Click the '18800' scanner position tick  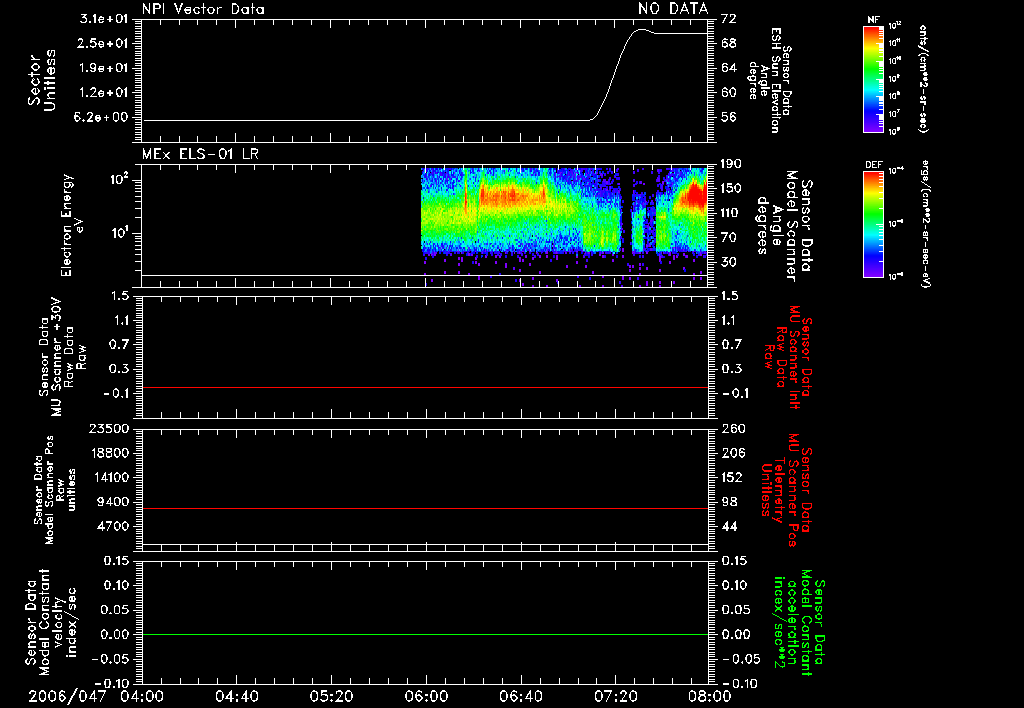point(109,453)
